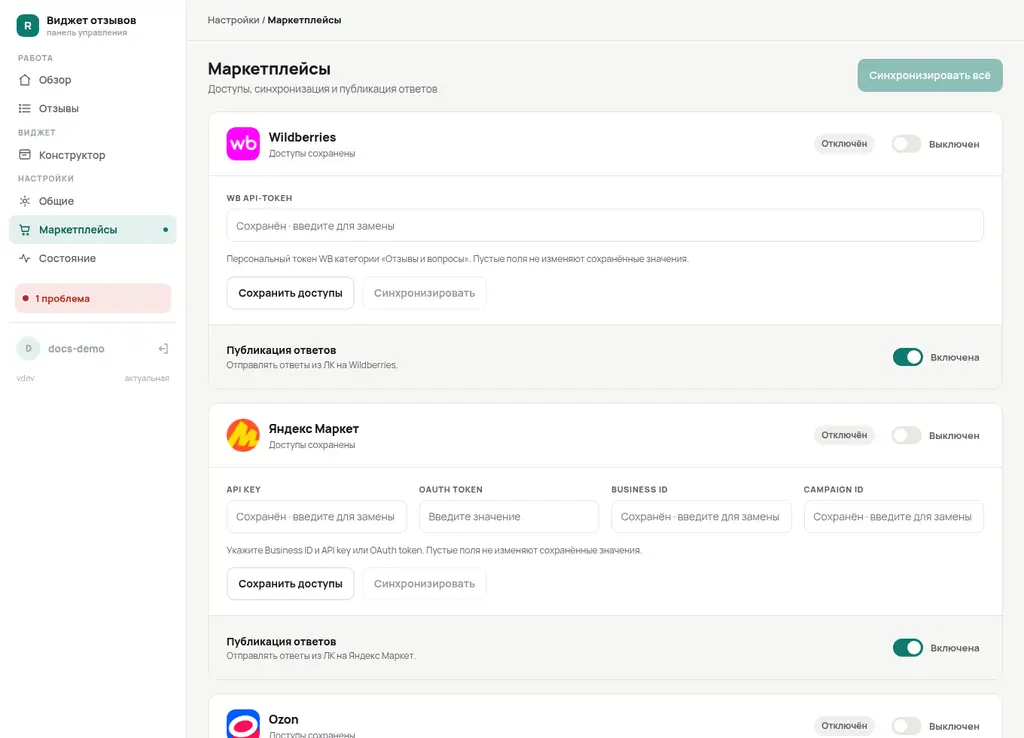
Task: Click the list icon beside Отзывы
Action: click(x=25, y=108)
